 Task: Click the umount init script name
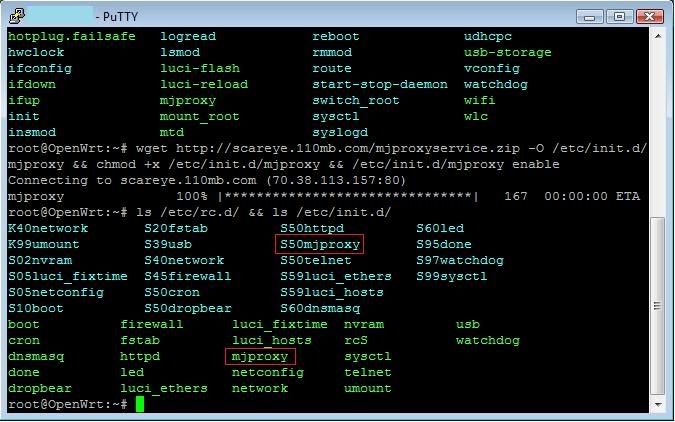click(x=368, y=388)
